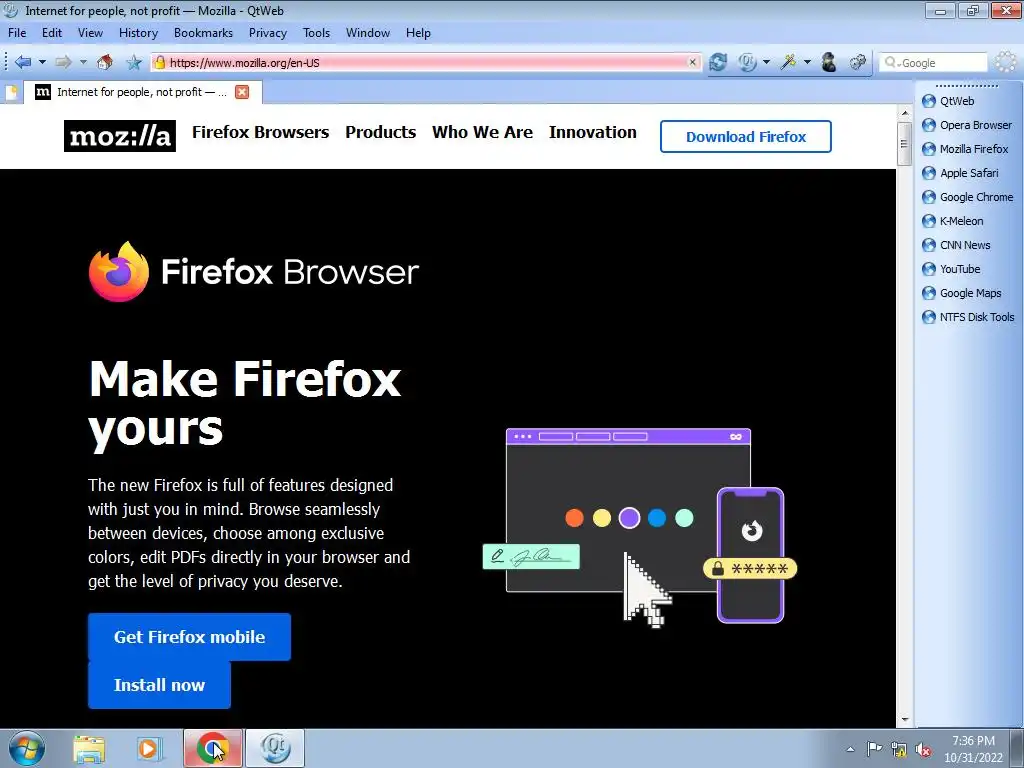Viewport: 1024px width, 768px height.
Task: Open Apple Safari bookmark in sidebar
Action: 960,173
